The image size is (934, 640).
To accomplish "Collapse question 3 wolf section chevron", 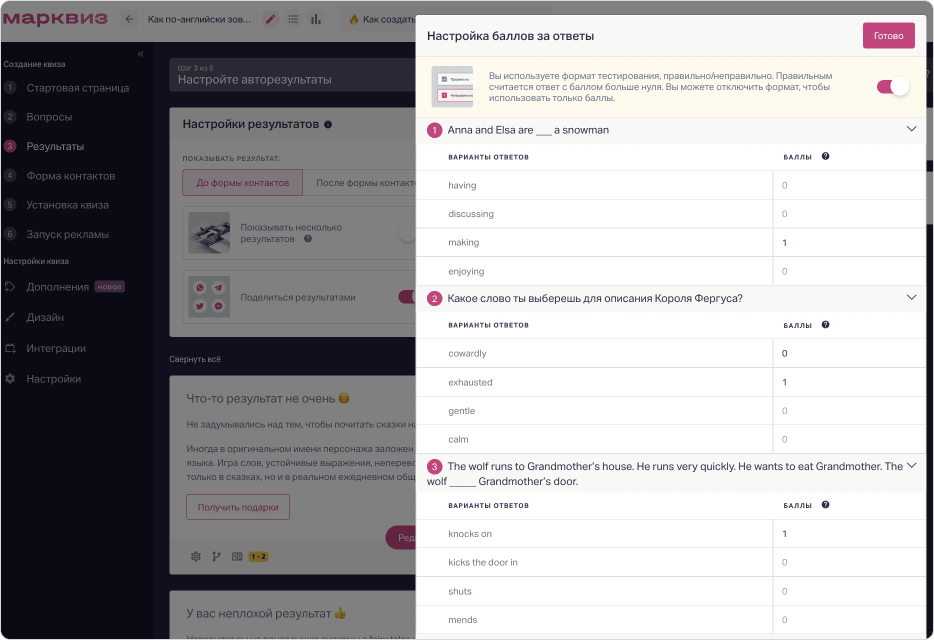I will click(911, 466).
